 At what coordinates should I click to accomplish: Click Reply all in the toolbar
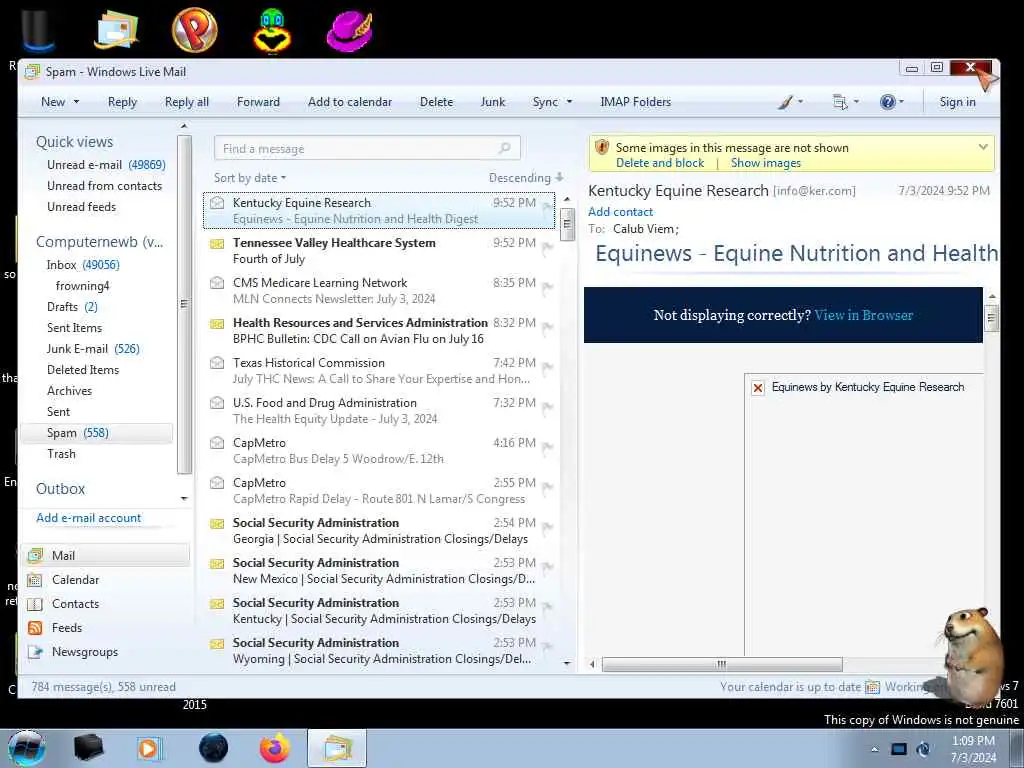187,102
